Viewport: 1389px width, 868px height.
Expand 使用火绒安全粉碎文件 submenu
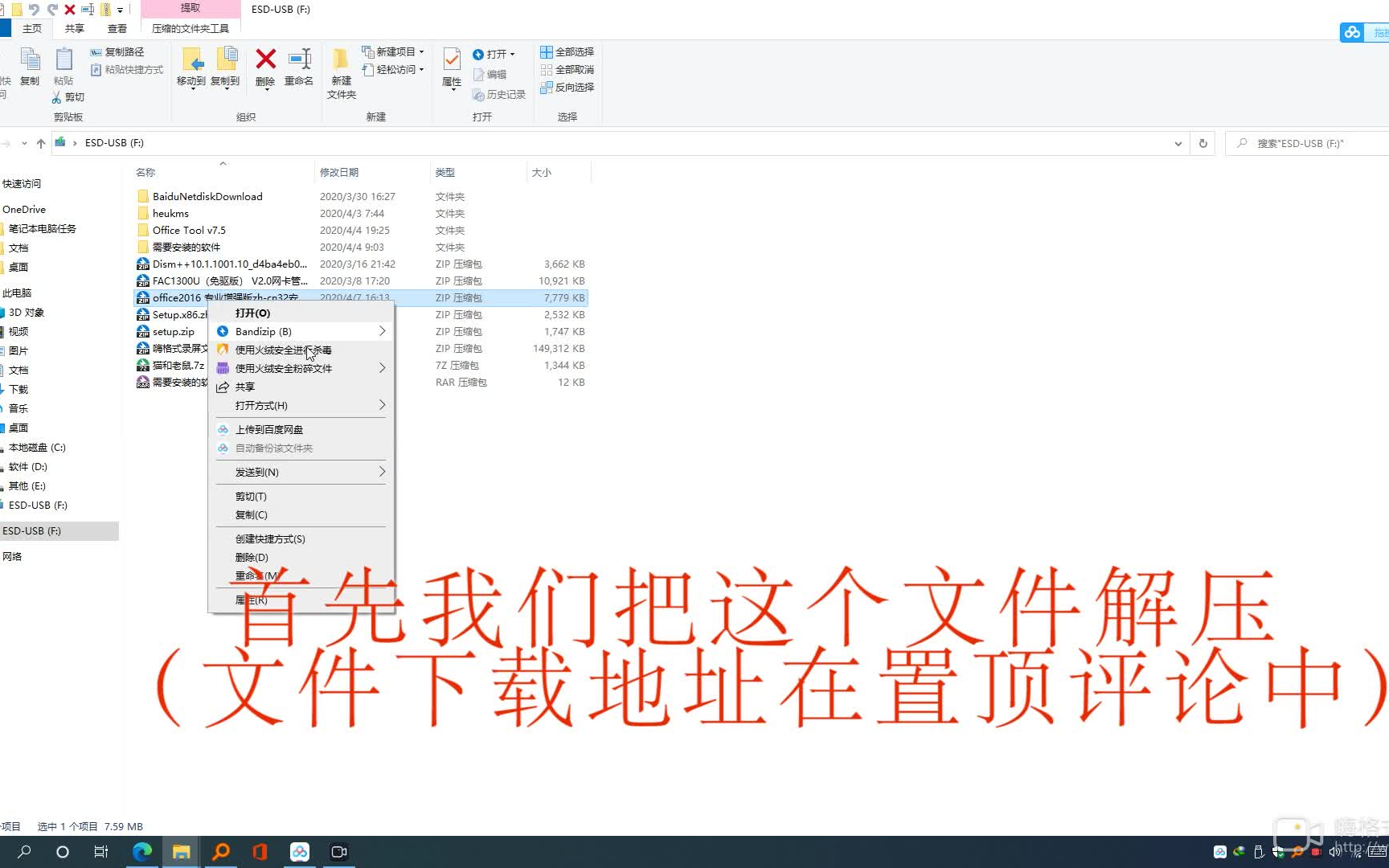pyautogui.click(x=301, y=369)
